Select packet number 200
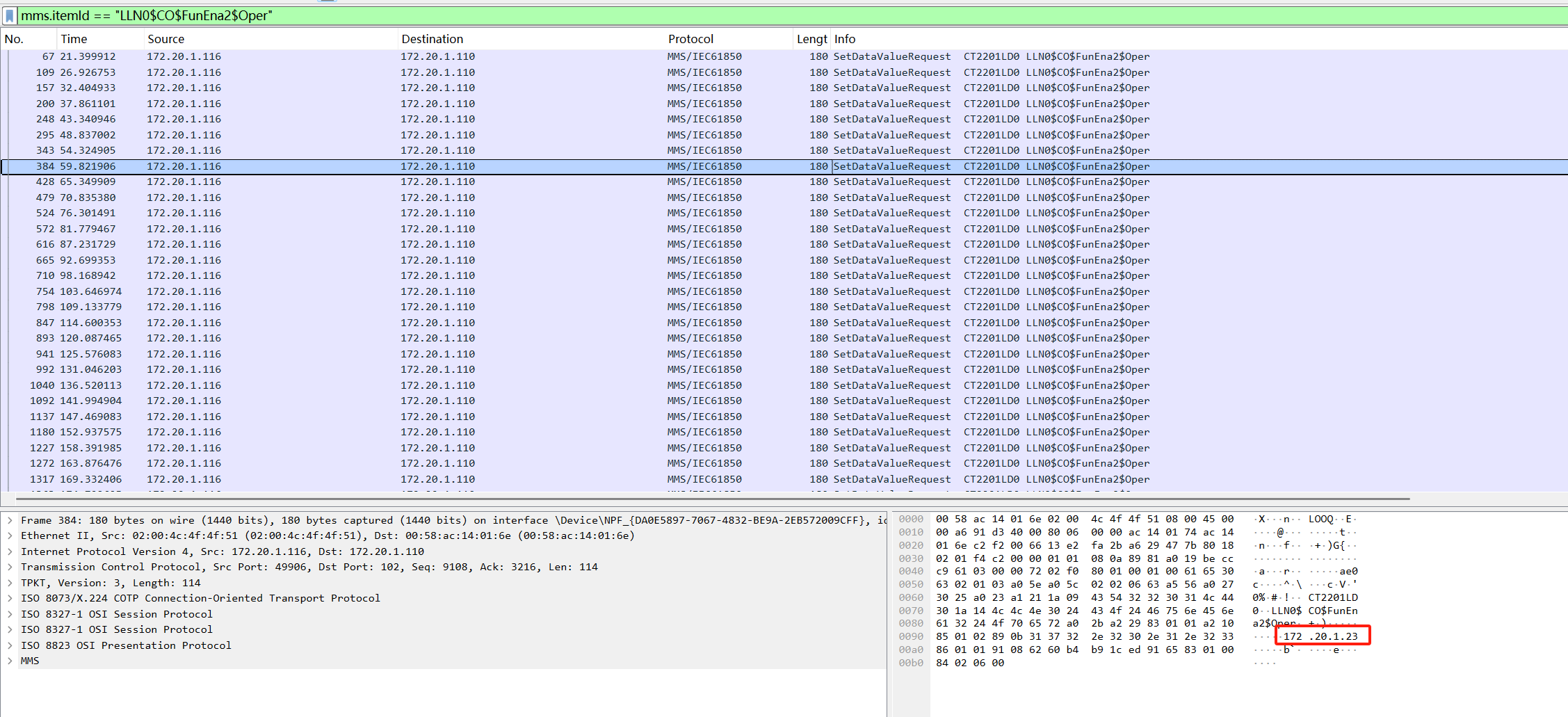This screenshot has height=717, width=1568. click(x=784, y=104)
